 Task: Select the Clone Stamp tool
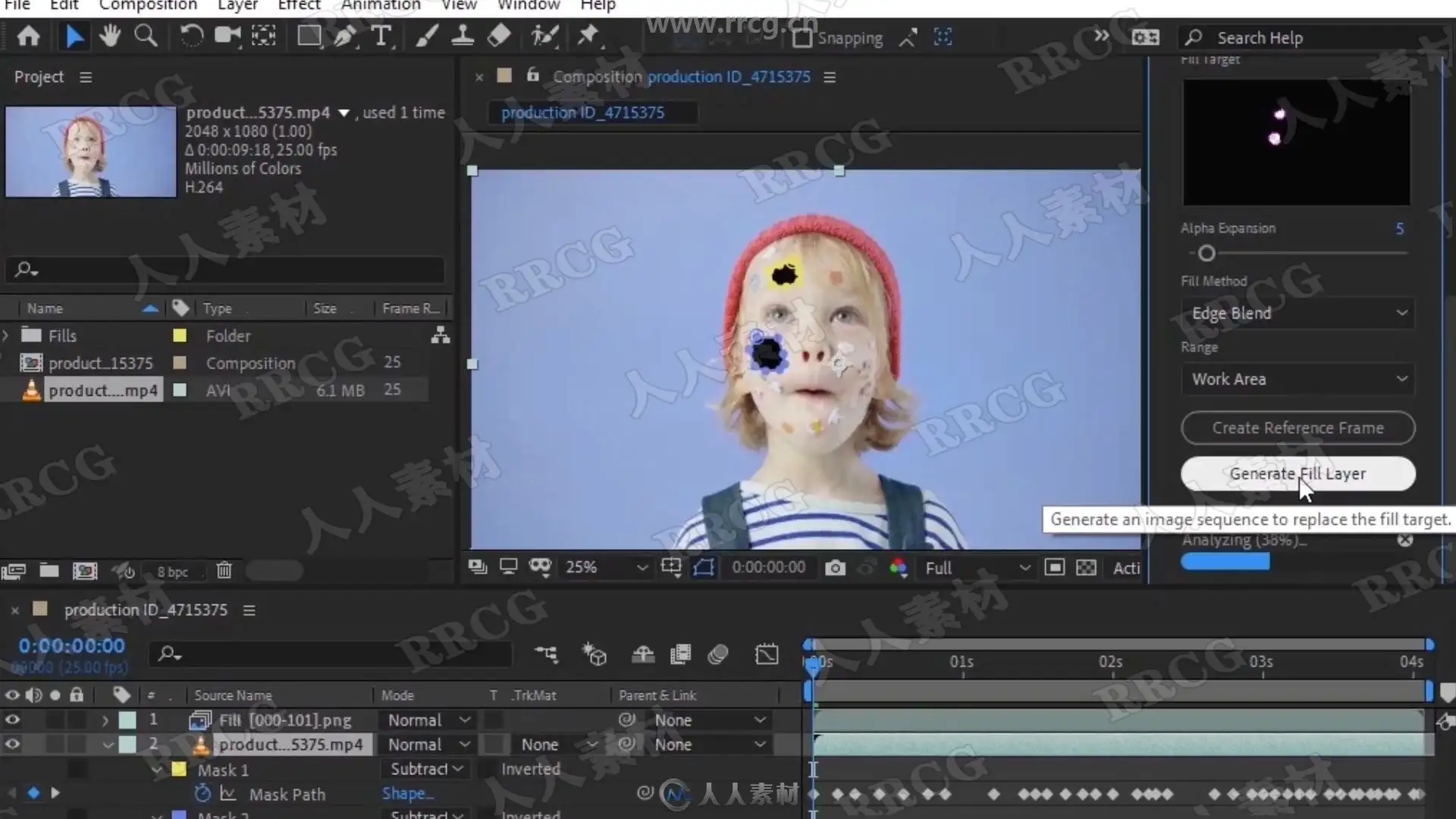tap(463, 36)
